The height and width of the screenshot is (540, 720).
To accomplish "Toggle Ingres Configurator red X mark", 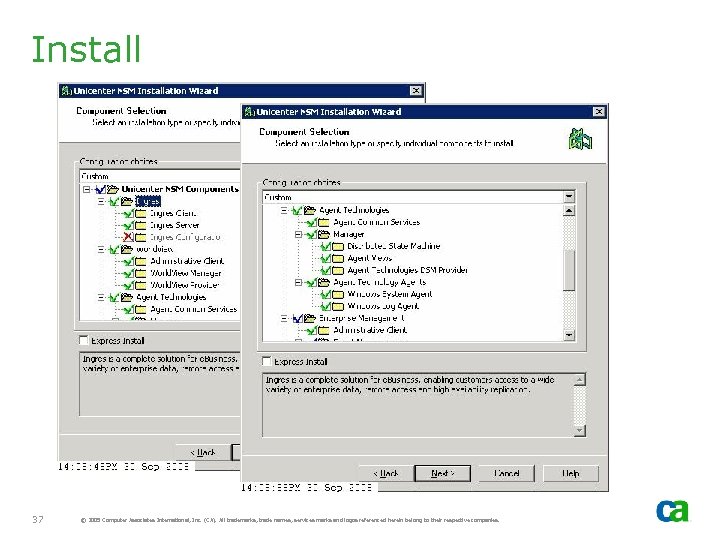I will (128, 237).
